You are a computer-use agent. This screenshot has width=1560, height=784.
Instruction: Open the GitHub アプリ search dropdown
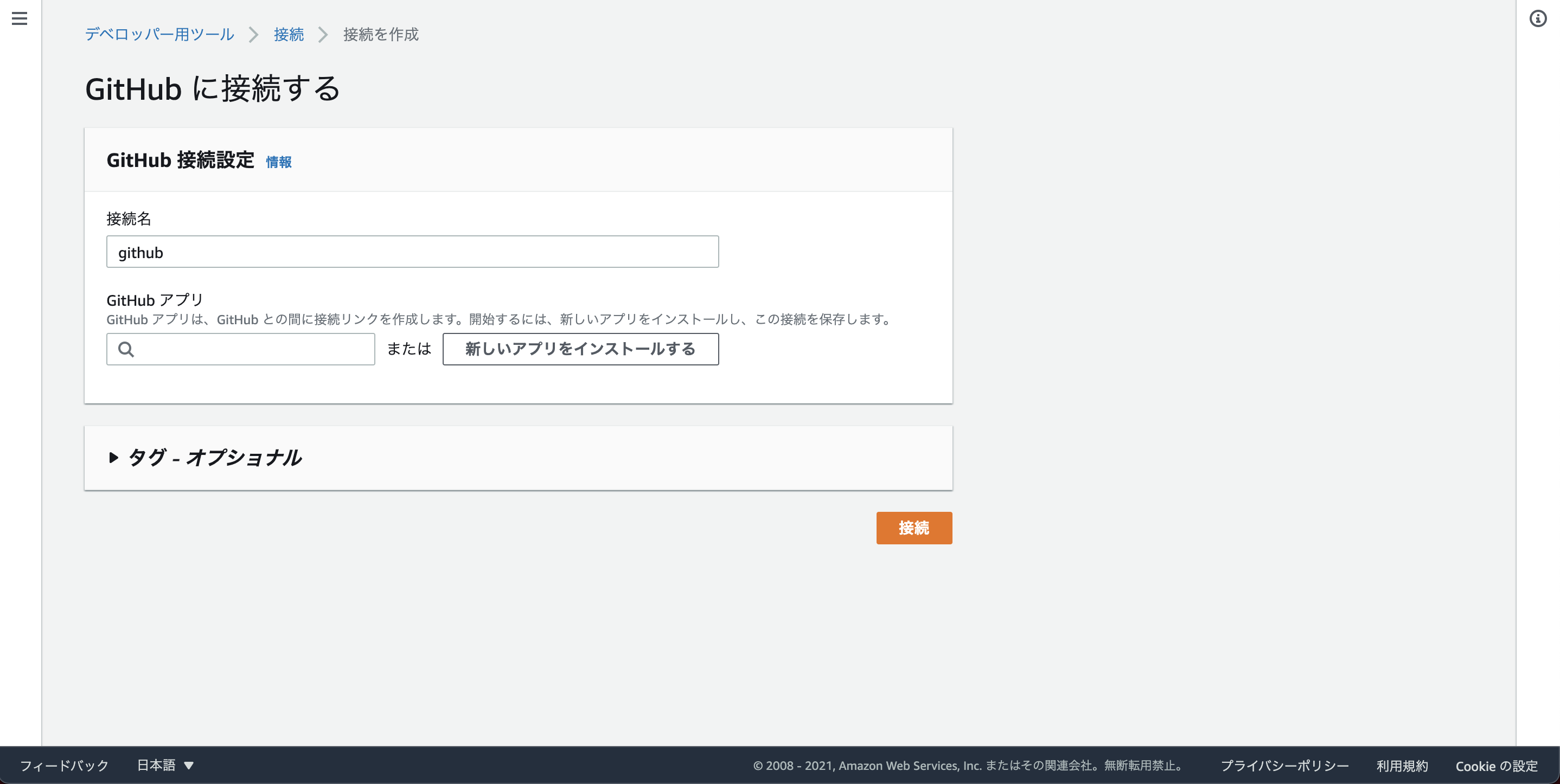click(x=240, y=349)
